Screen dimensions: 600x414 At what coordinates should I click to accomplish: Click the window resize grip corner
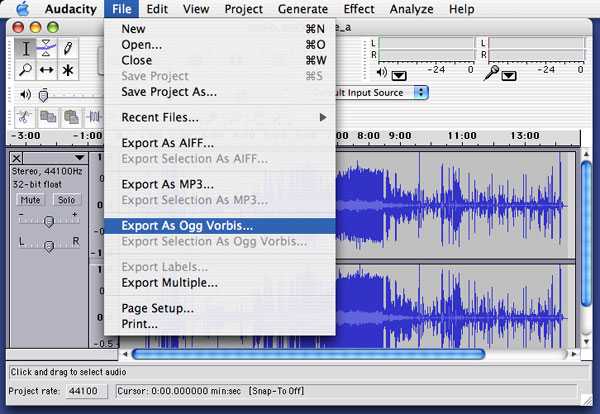tap(586, 400)
